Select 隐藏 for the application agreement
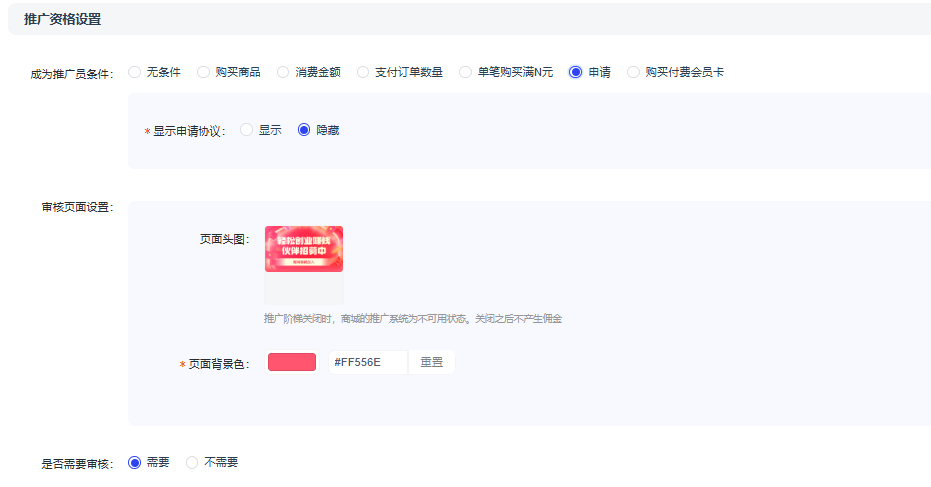 304,130
